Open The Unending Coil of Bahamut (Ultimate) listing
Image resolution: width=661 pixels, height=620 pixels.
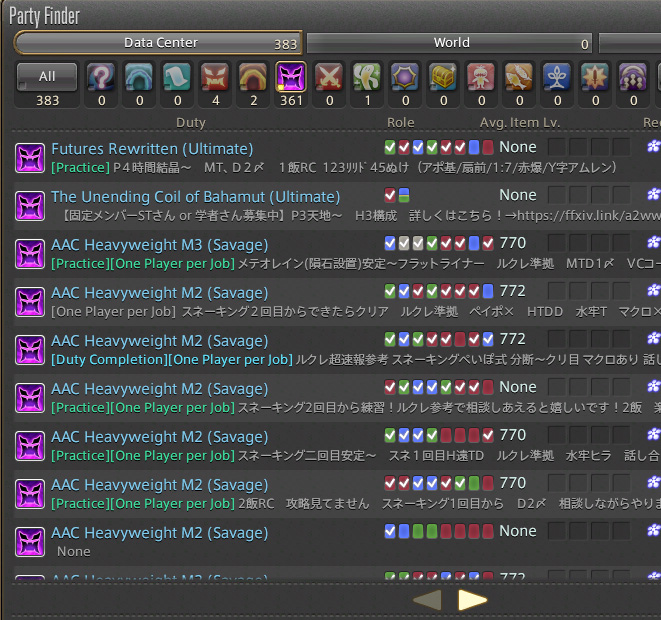pyautogui.click(x=196, y=197)
